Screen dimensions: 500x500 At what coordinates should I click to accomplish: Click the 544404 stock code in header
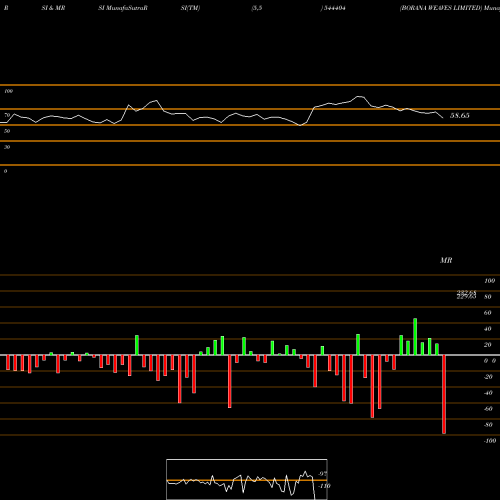pos(334,8)
